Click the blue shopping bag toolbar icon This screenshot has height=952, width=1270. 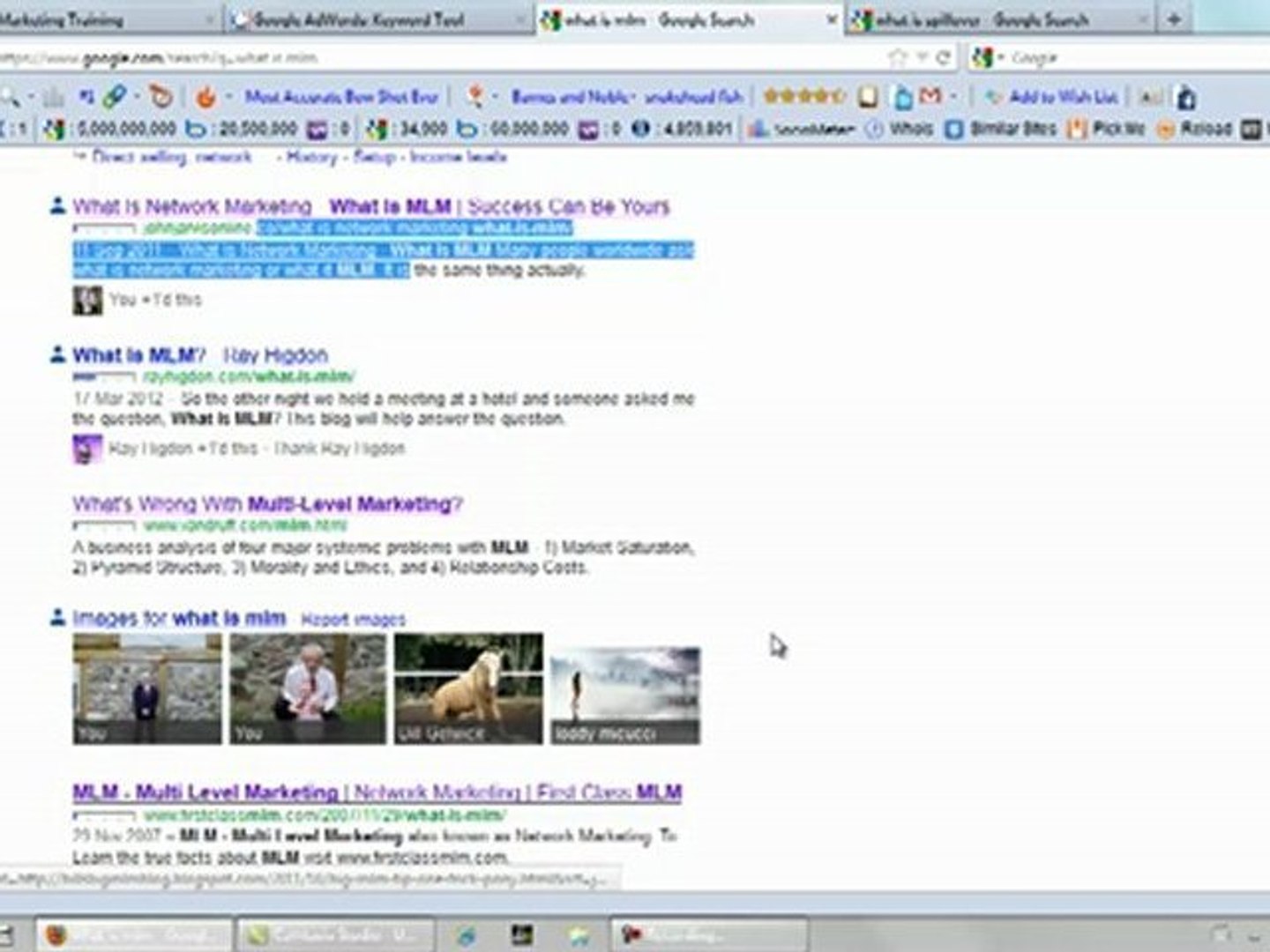pyautogui.click(x=903, y=97)
